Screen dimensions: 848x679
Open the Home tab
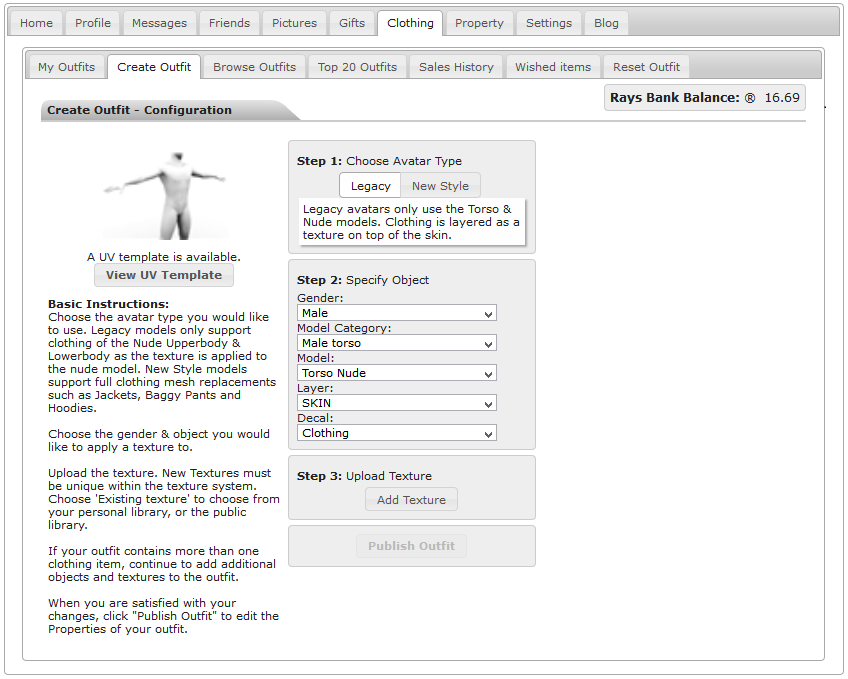pos(36,23)
